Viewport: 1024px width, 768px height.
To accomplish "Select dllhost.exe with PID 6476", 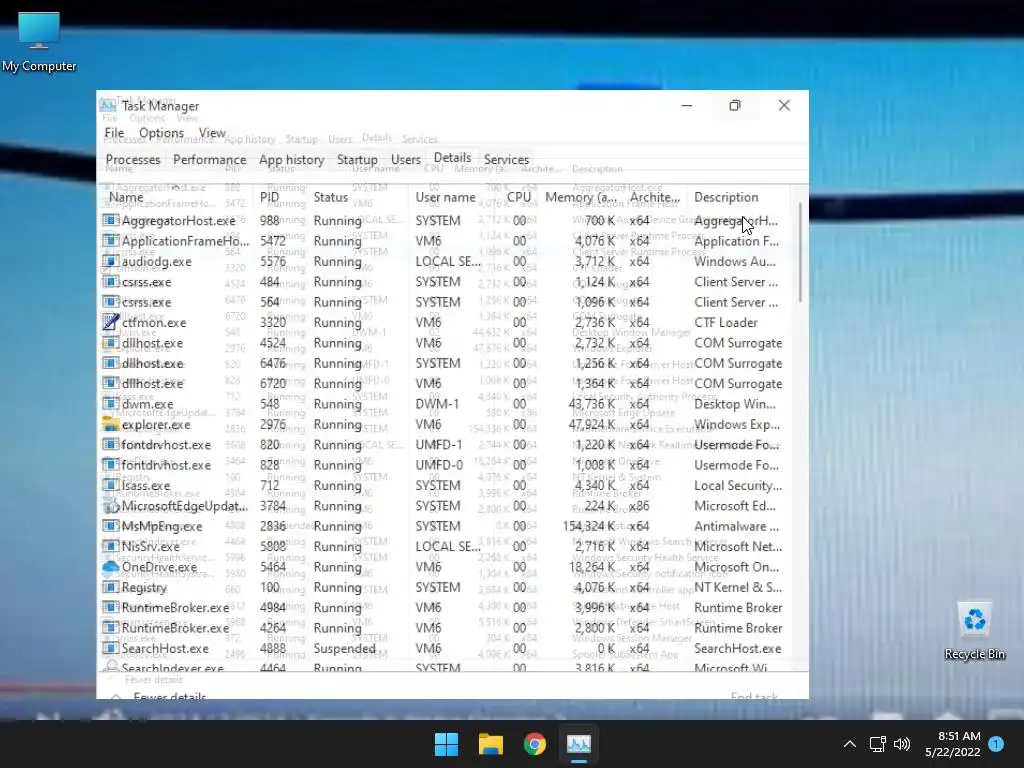I will (x=446, y=363).
